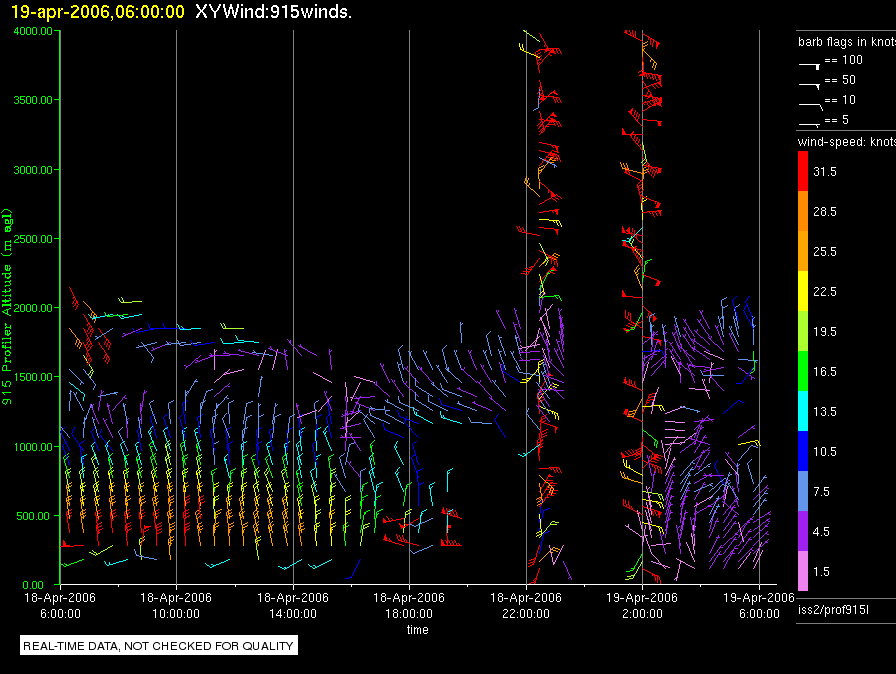896x674 pixels.
Task: Select the red 31.5 knots color swatch
Action: click(x=802, y=172)
